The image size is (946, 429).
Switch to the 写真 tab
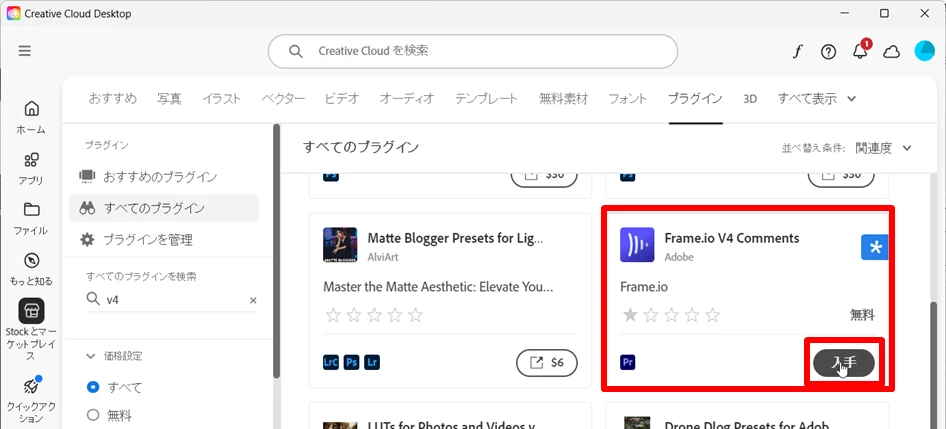point(169,99)
